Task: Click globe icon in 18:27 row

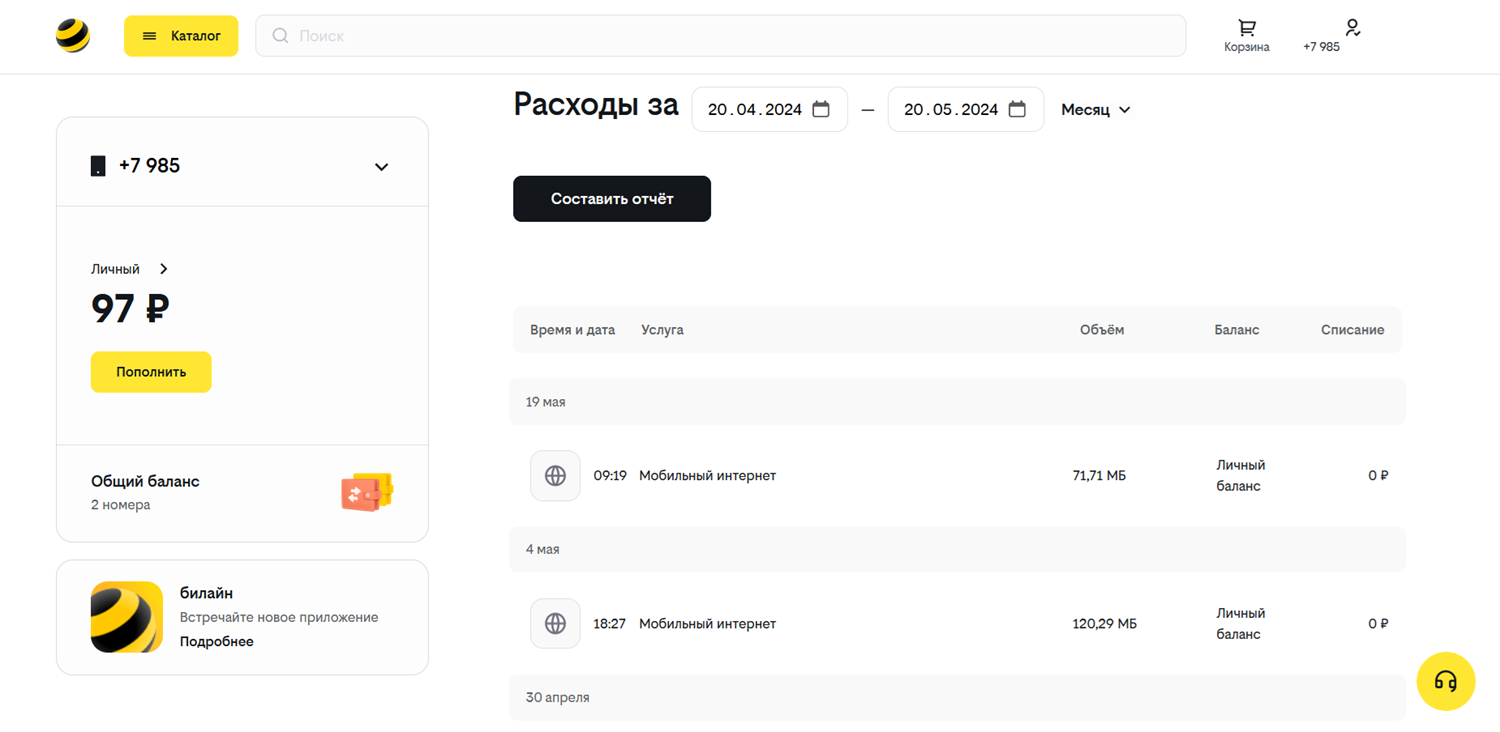Action: 555,624
